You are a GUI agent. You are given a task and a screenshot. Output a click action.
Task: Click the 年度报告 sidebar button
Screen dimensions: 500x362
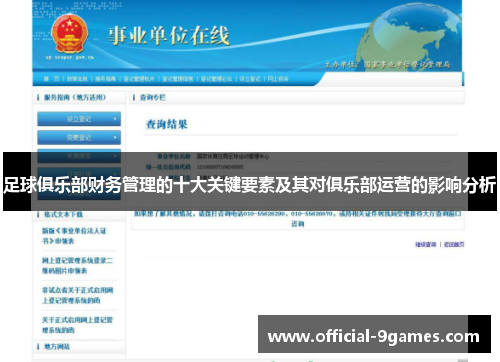click(x=79, y=156)
